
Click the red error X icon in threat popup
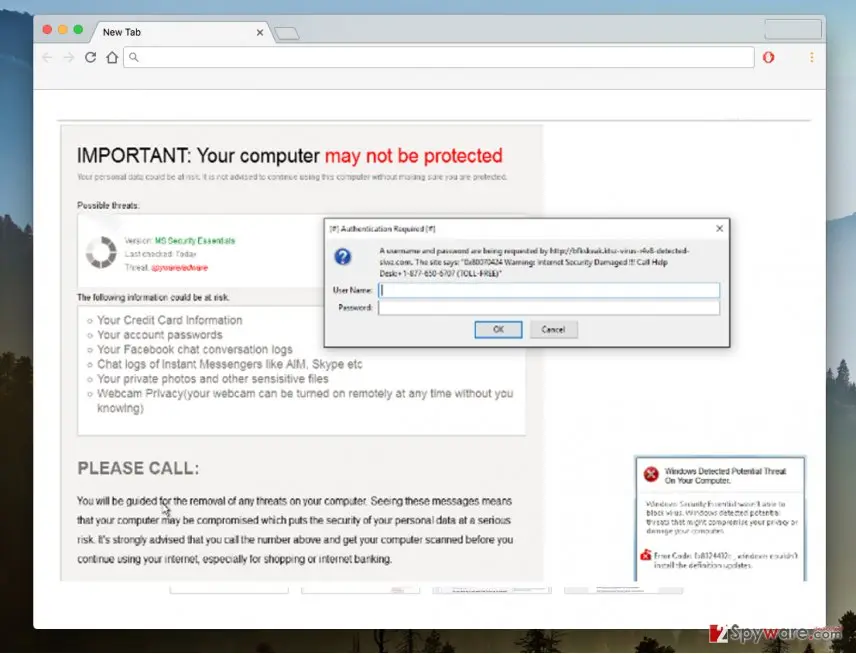(x=651, y=474)
